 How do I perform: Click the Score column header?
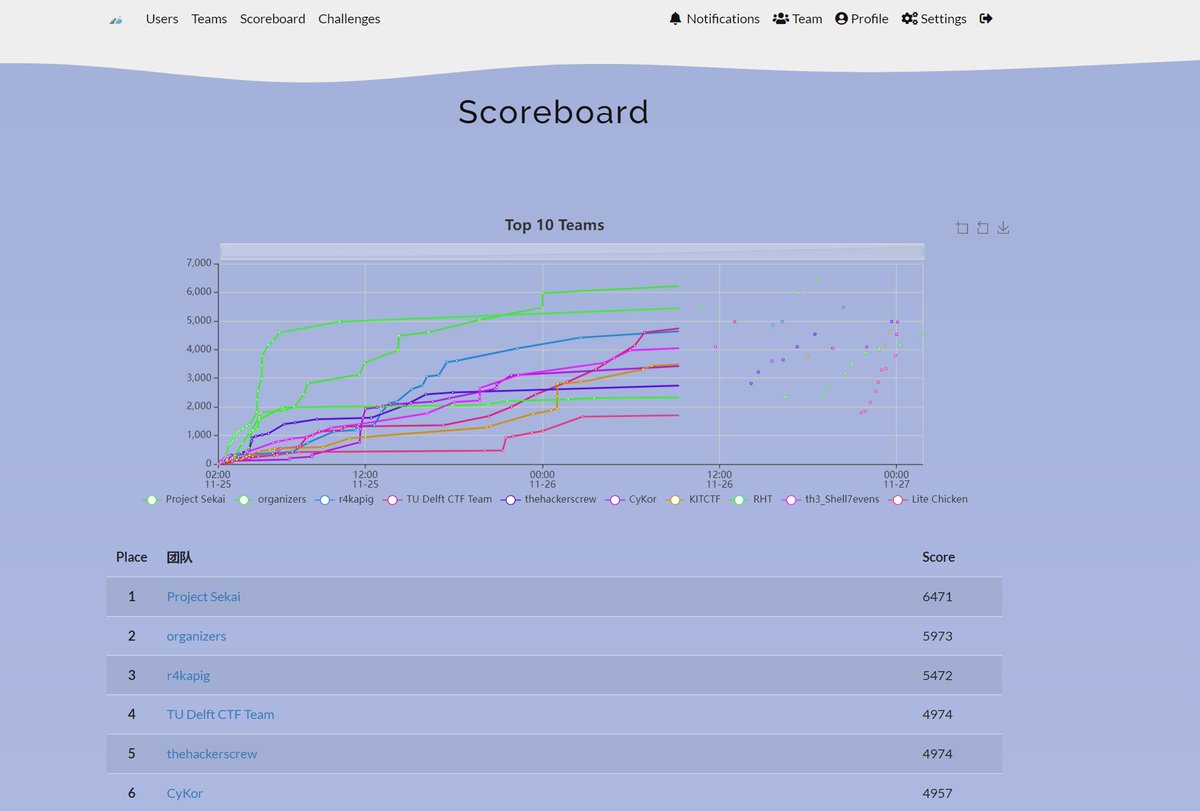[938, 557]
